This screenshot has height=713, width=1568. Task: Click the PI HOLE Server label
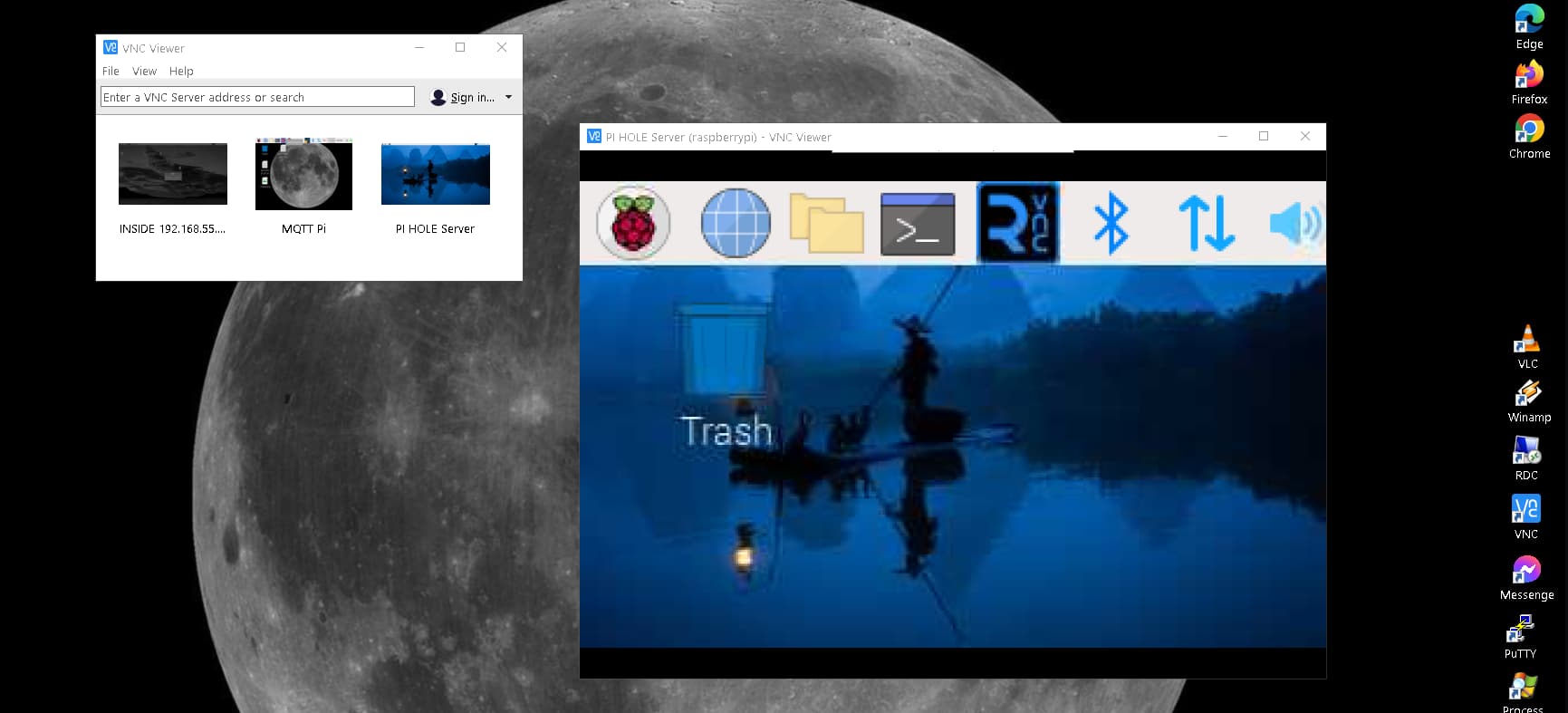[x=435, y=229]
